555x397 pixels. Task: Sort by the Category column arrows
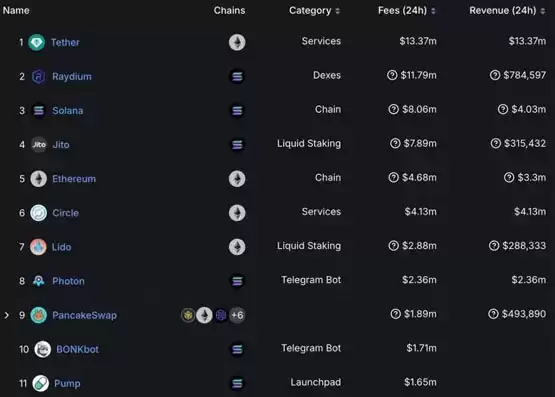point(338,11)
